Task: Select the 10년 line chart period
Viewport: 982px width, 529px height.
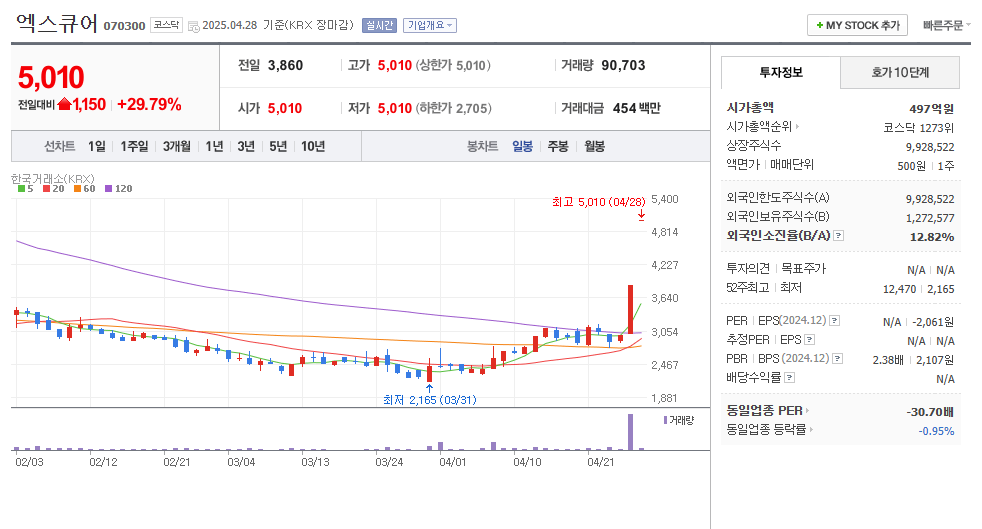Action: [313, 146]
